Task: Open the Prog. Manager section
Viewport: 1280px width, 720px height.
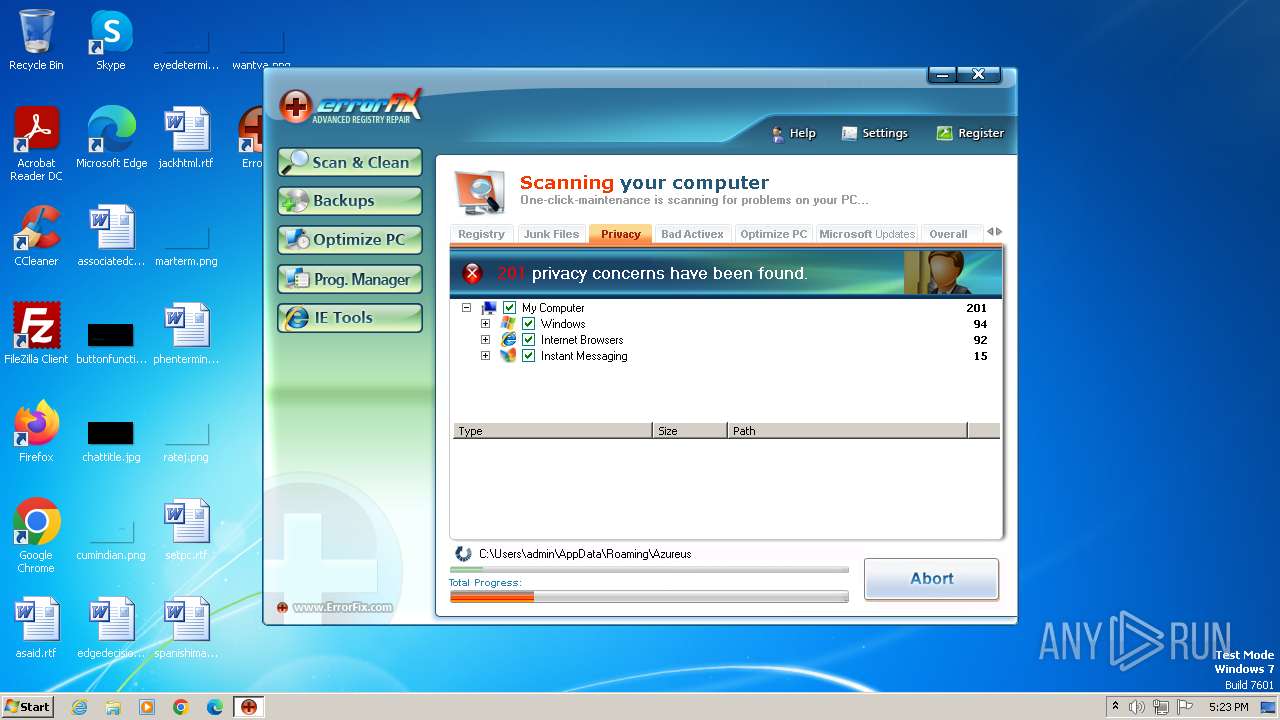Action: (350, 279)
